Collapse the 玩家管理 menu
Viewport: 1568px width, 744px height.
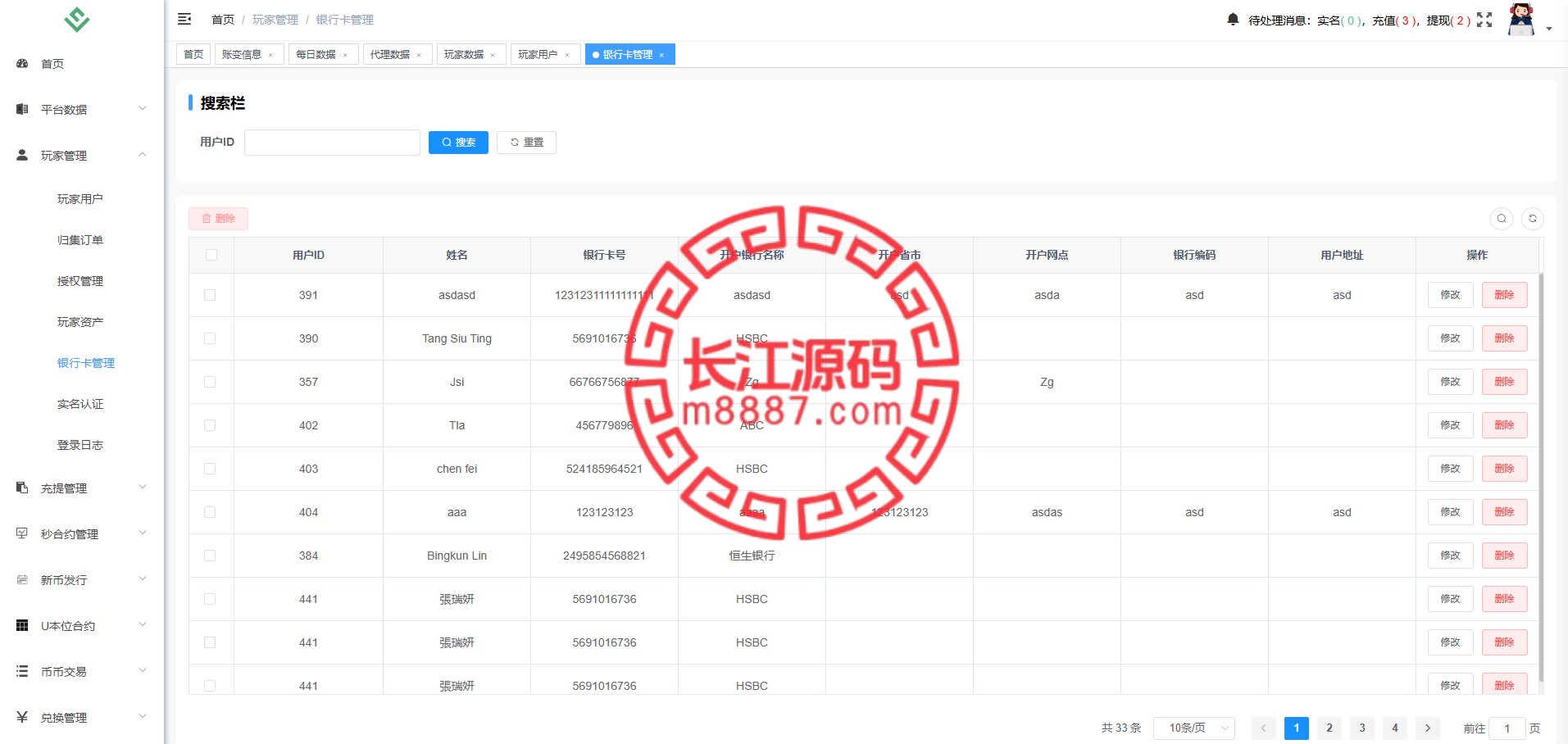click(x=143, y=154)
